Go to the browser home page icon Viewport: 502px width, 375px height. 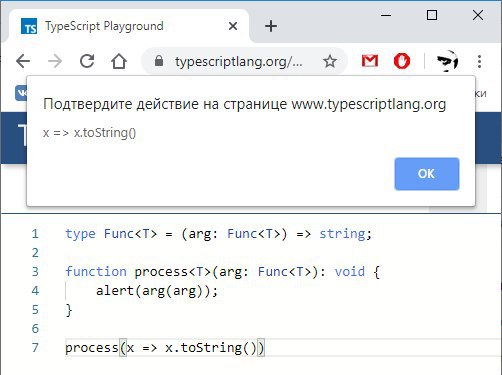(x=119, y=61)
